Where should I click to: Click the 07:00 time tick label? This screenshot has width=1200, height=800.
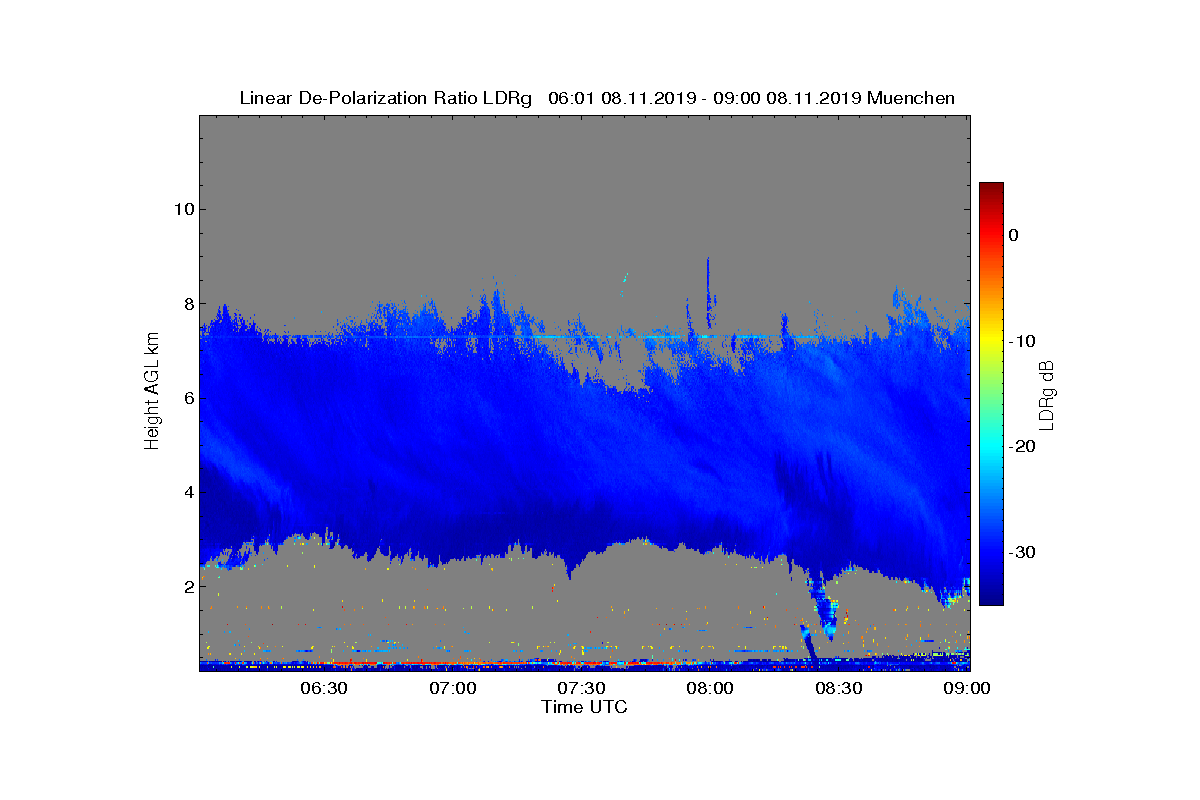click(453, 688)
